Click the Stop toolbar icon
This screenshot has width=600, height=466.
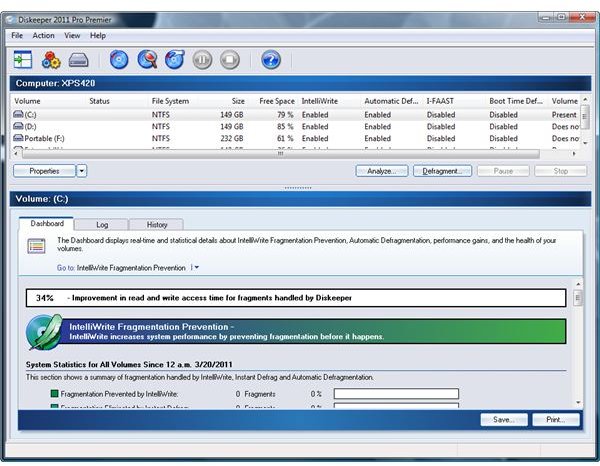230,60
